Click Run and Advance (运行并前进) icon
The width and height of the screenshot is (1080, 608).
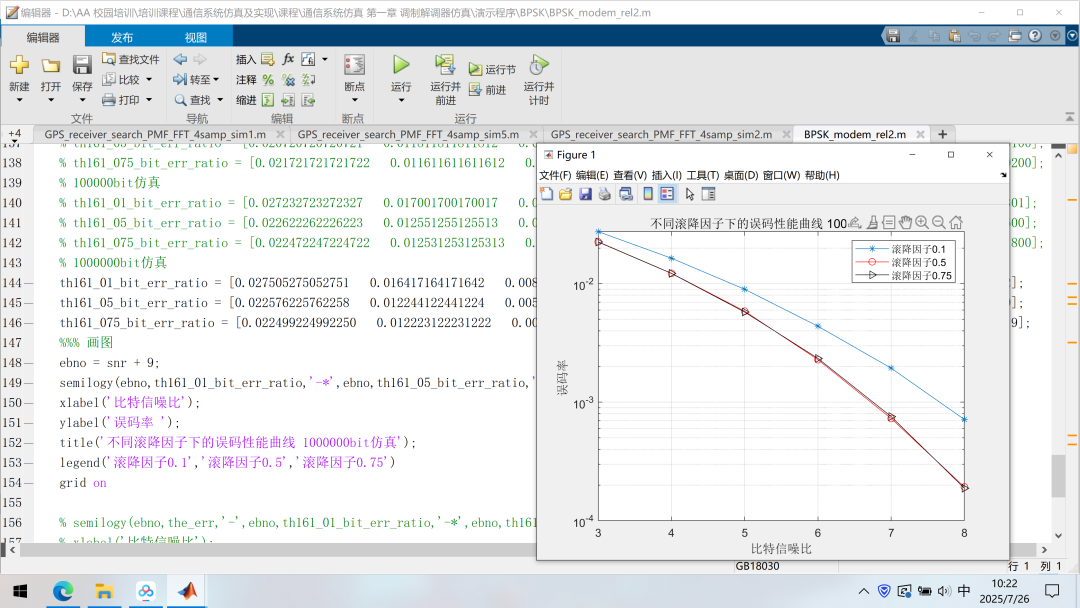446,66
